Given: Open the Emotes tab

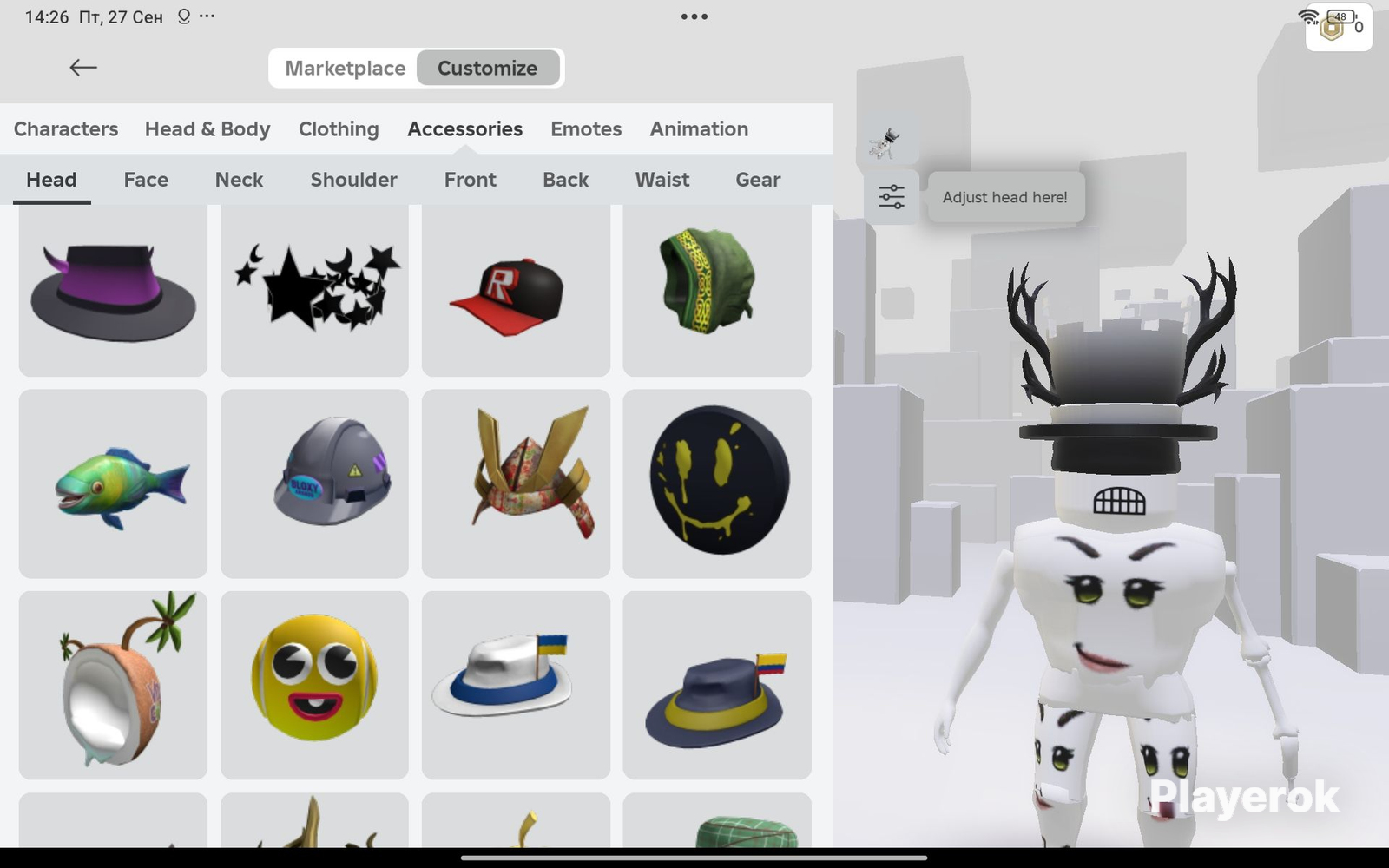Looking at the screenshot, I should (586, 129).
